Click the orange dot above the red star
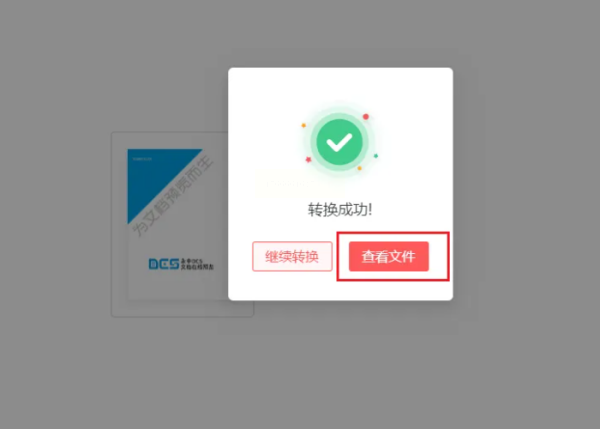 click(303, 125)
